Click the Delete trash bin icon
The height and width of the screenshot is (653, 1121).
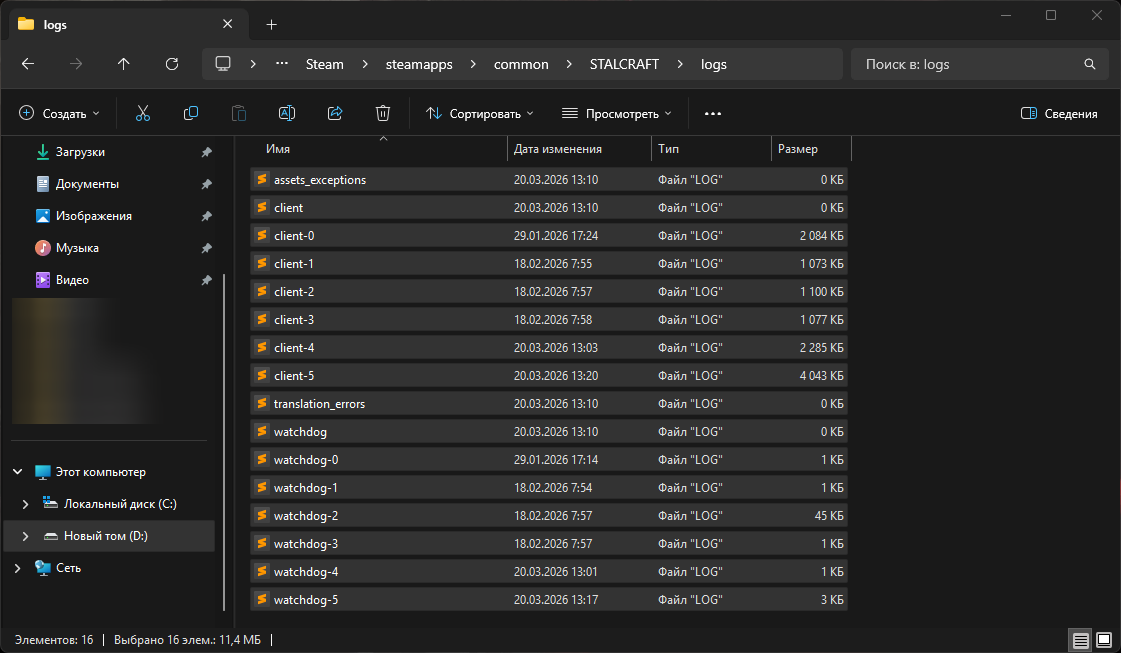[x=382, y=114]
